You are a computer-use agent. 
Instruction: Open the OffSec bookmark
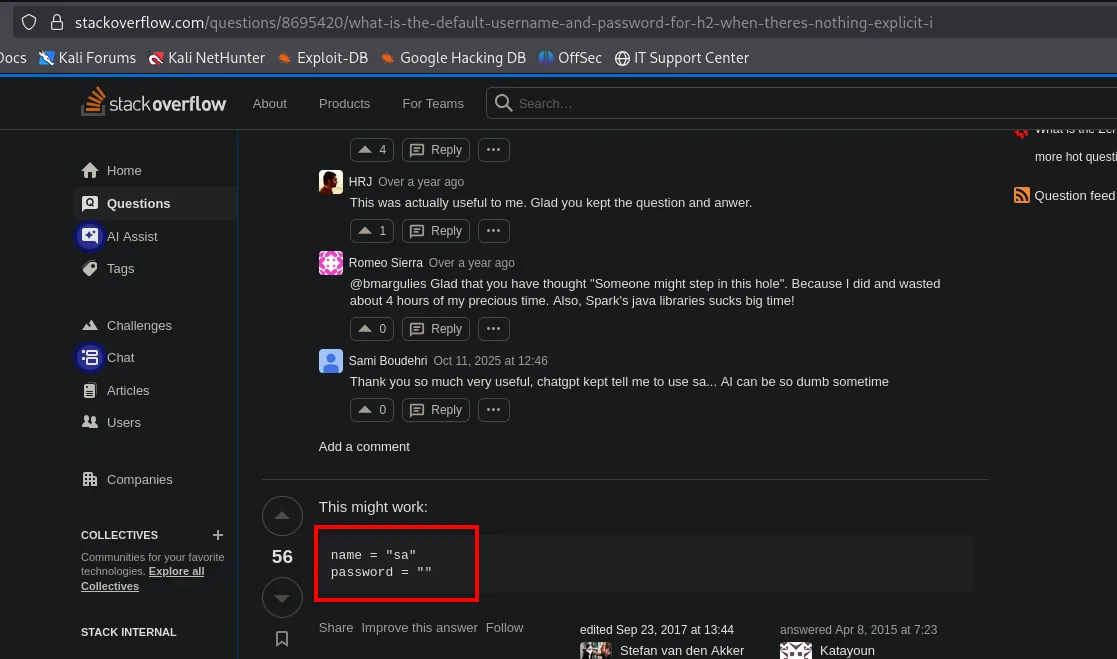coord(570,58)
